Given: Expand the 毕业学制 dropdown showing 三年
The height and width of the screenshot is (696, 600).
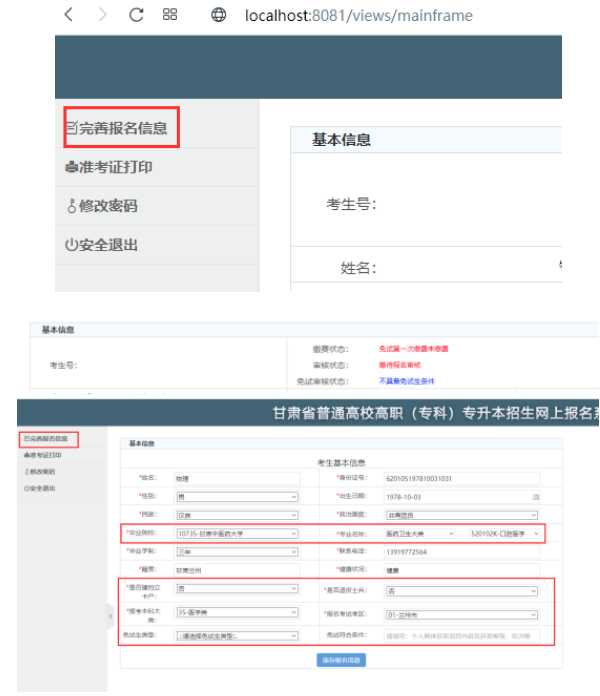Looking at the screenshot, I should pyautogui.click(x=237, y=552).
